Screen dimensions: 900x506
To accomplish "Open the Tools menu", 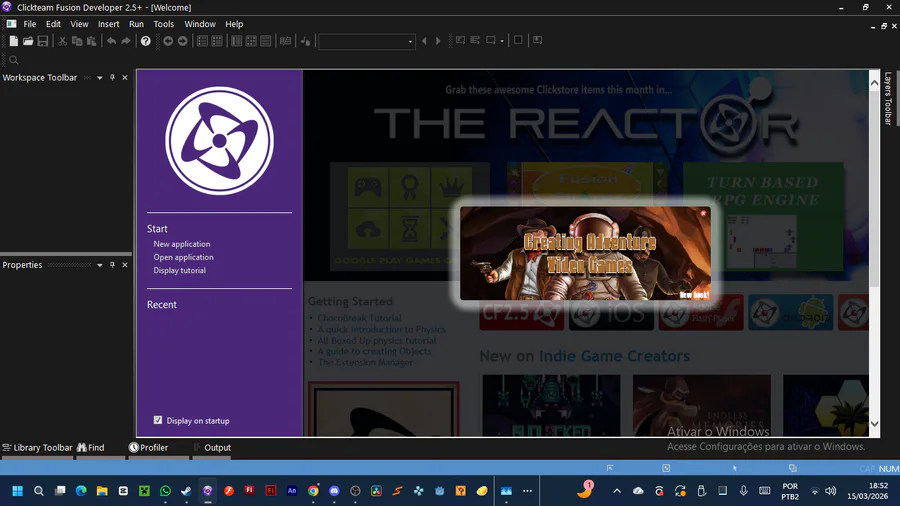I will [164, 24].
